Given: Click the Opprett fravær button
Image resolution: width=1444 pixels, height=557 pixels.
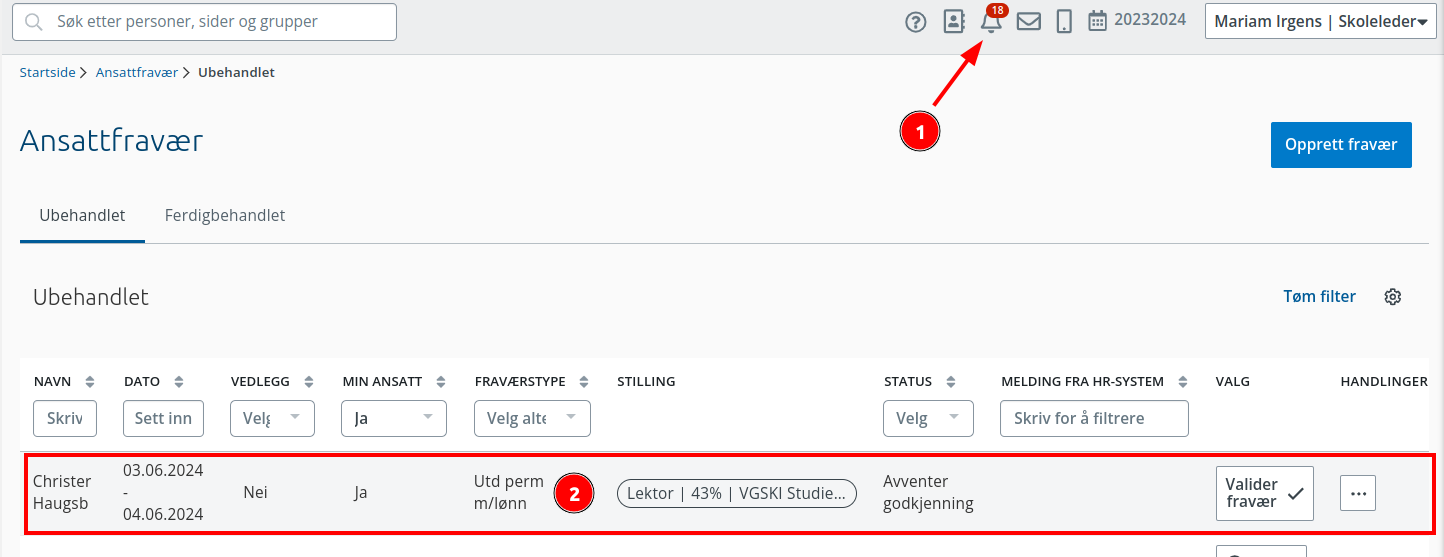Looking at the screenshot, I should pyautogui.click(x=1341, y=145).
